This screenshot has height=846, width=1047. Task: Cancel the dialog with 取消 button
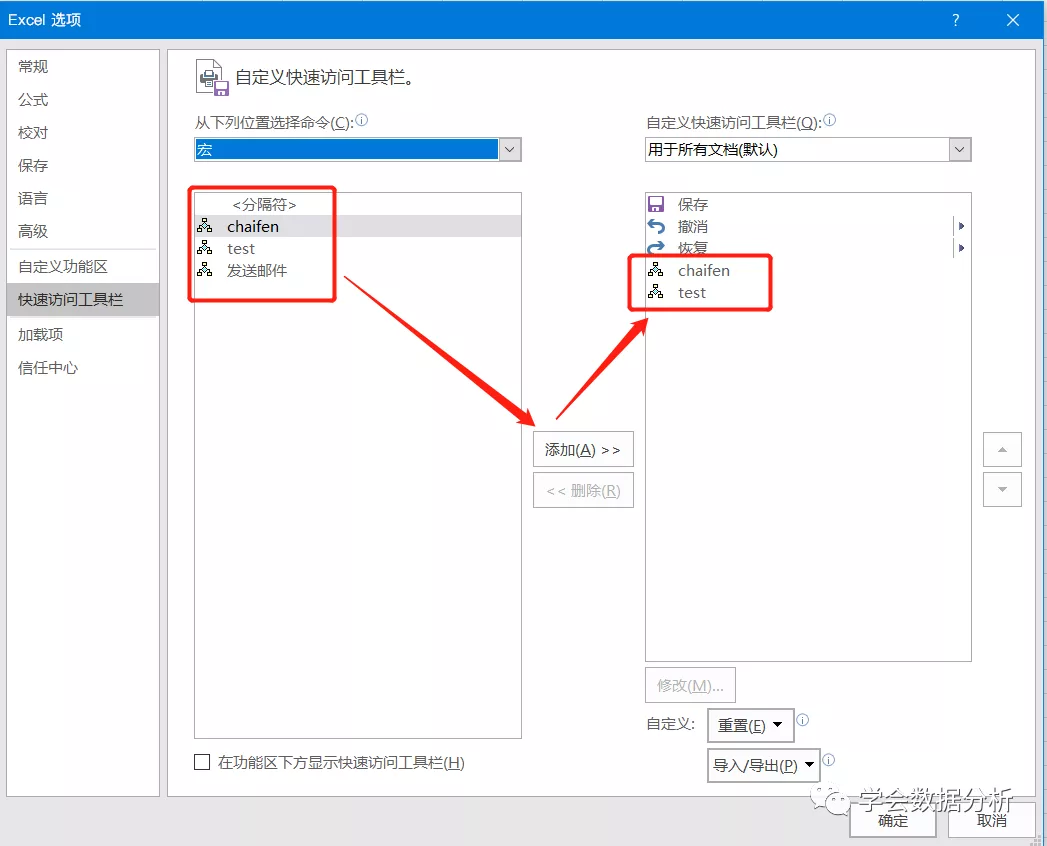tap(992, 820)
